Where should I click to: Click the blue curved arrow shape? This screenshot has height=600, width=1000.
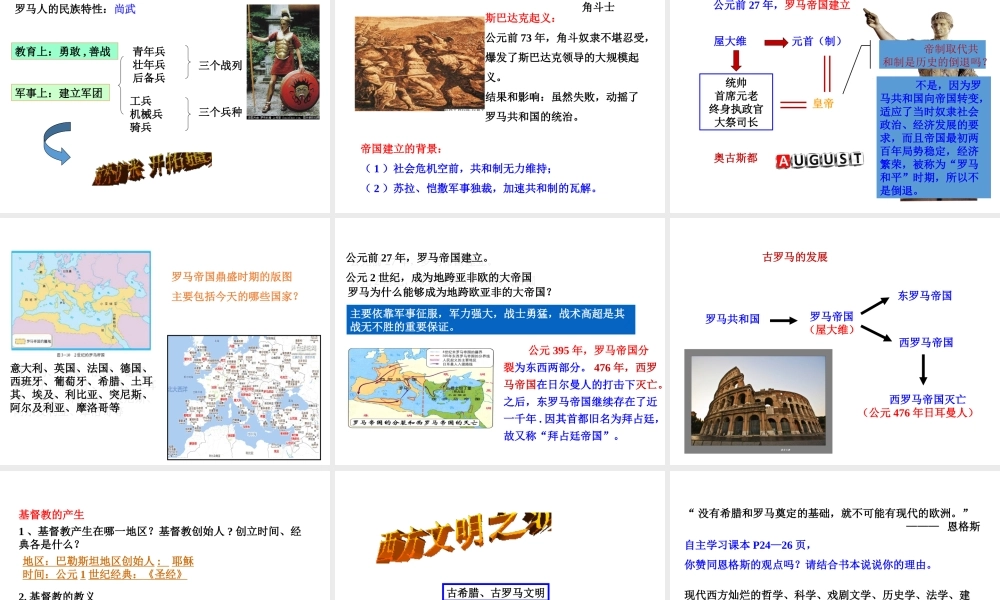(x=57, y=143)
